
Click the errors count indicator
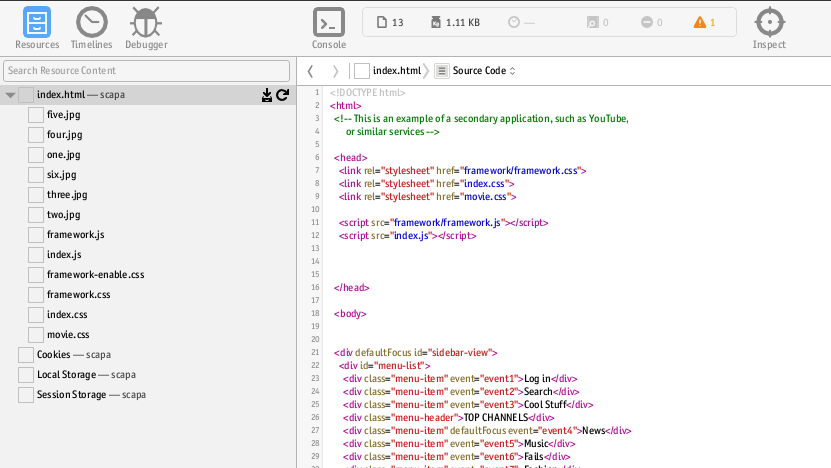(x=651, y=22)
